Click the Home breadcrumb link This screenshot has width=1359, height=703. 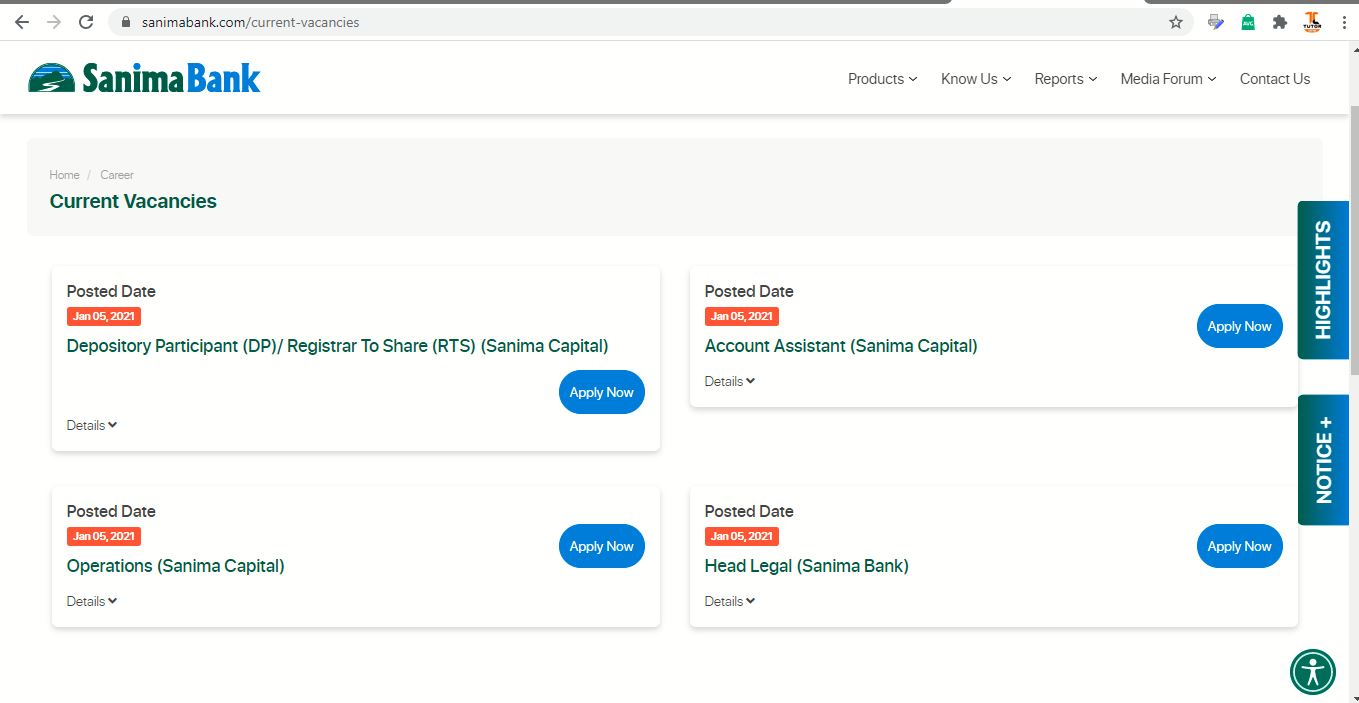click(x=64, y=175)
